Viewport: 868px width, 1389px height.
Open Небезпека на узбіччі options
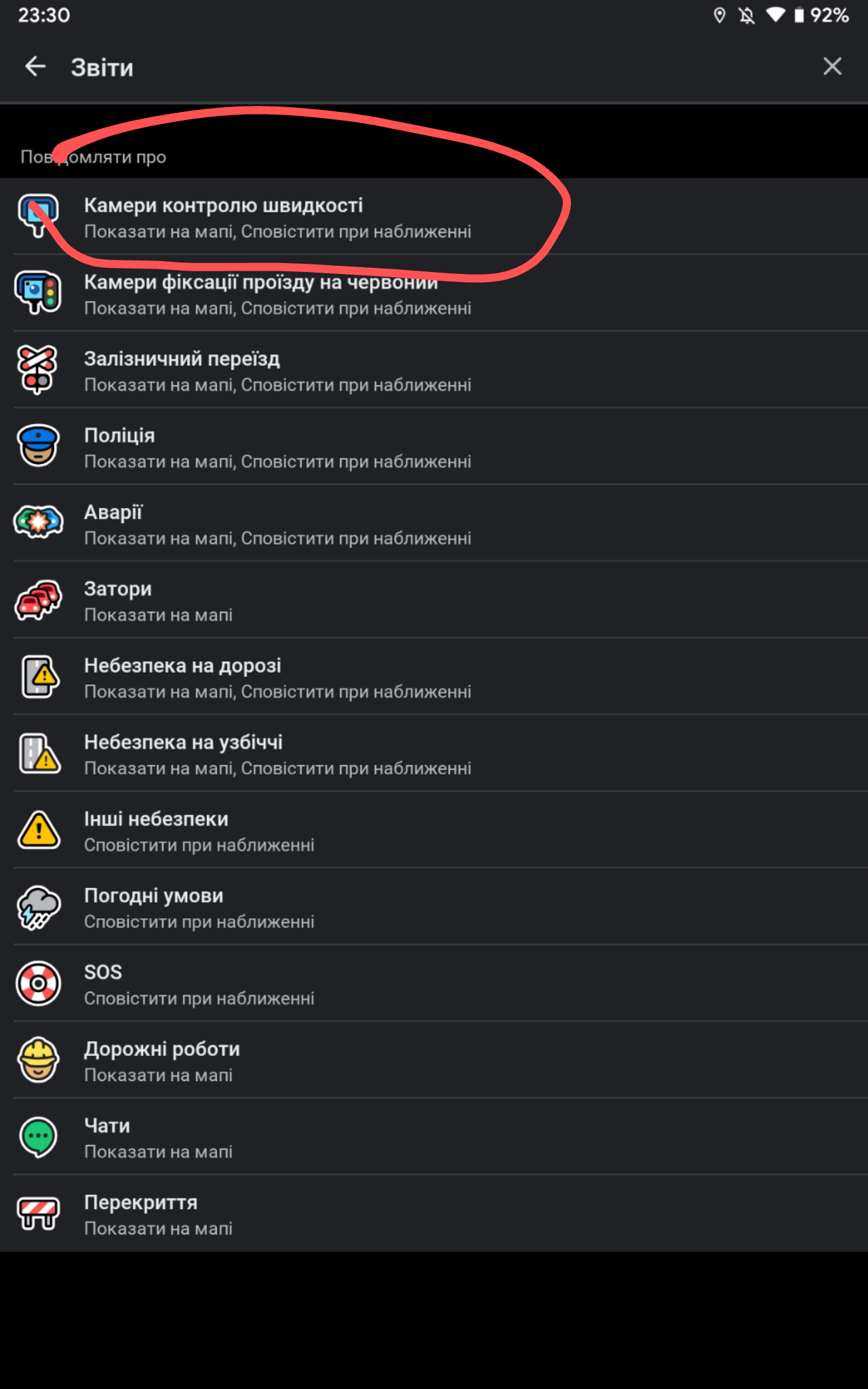277,754
